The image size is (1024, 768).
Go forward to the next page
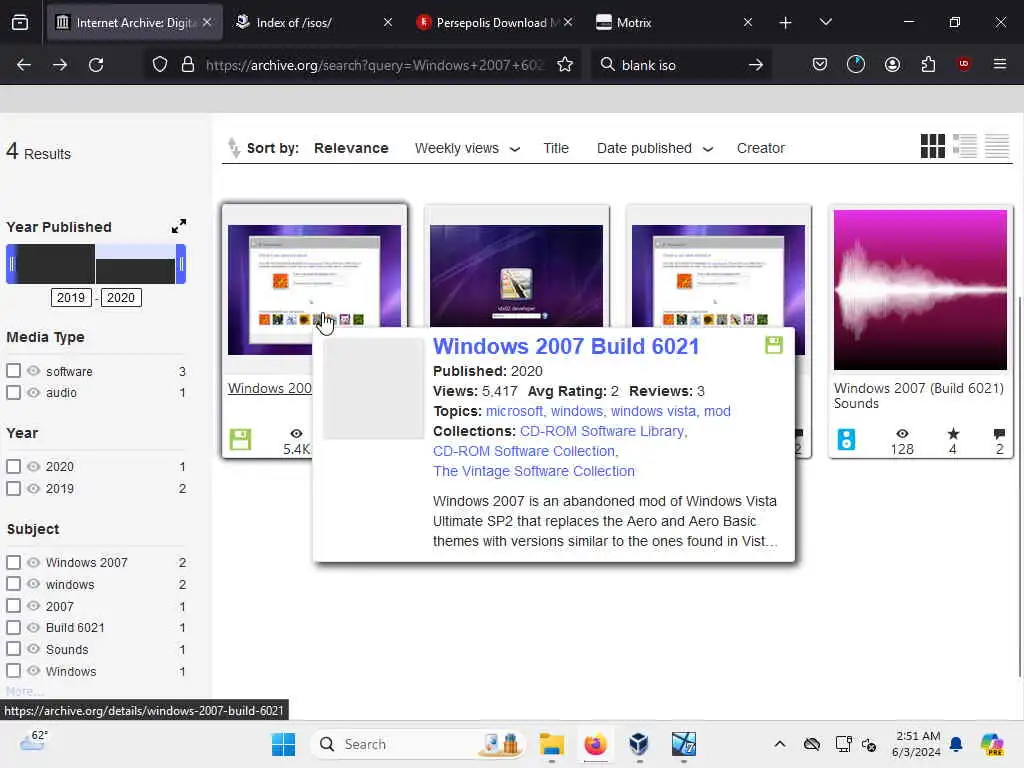point(59,65)
